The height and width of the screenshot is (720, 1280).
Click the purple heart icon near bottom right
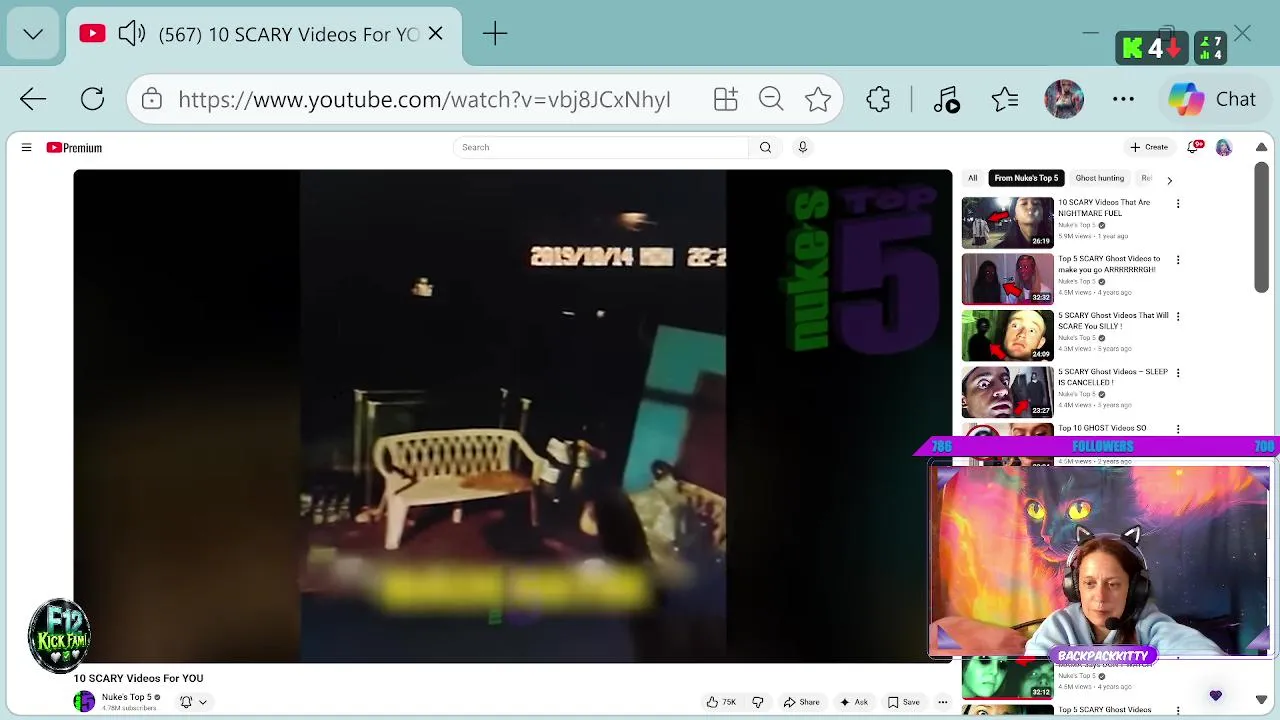pyautogui.click(x=1216, y=696)
